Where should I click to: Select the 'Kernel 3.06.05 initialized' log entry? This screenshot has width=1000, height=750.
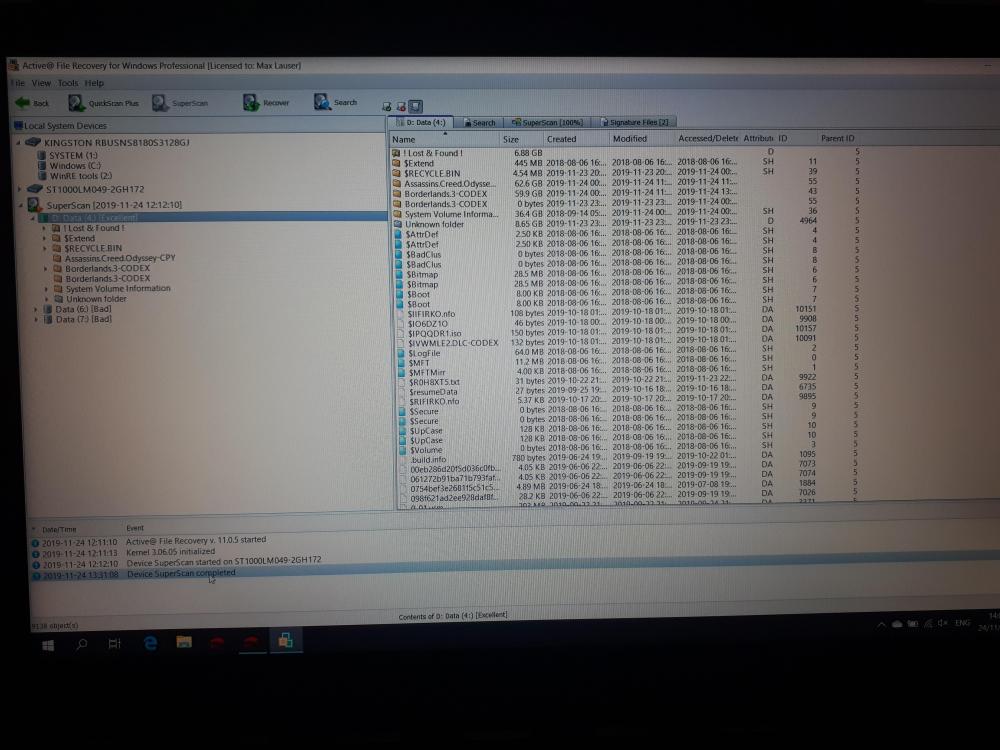(170, 552)
